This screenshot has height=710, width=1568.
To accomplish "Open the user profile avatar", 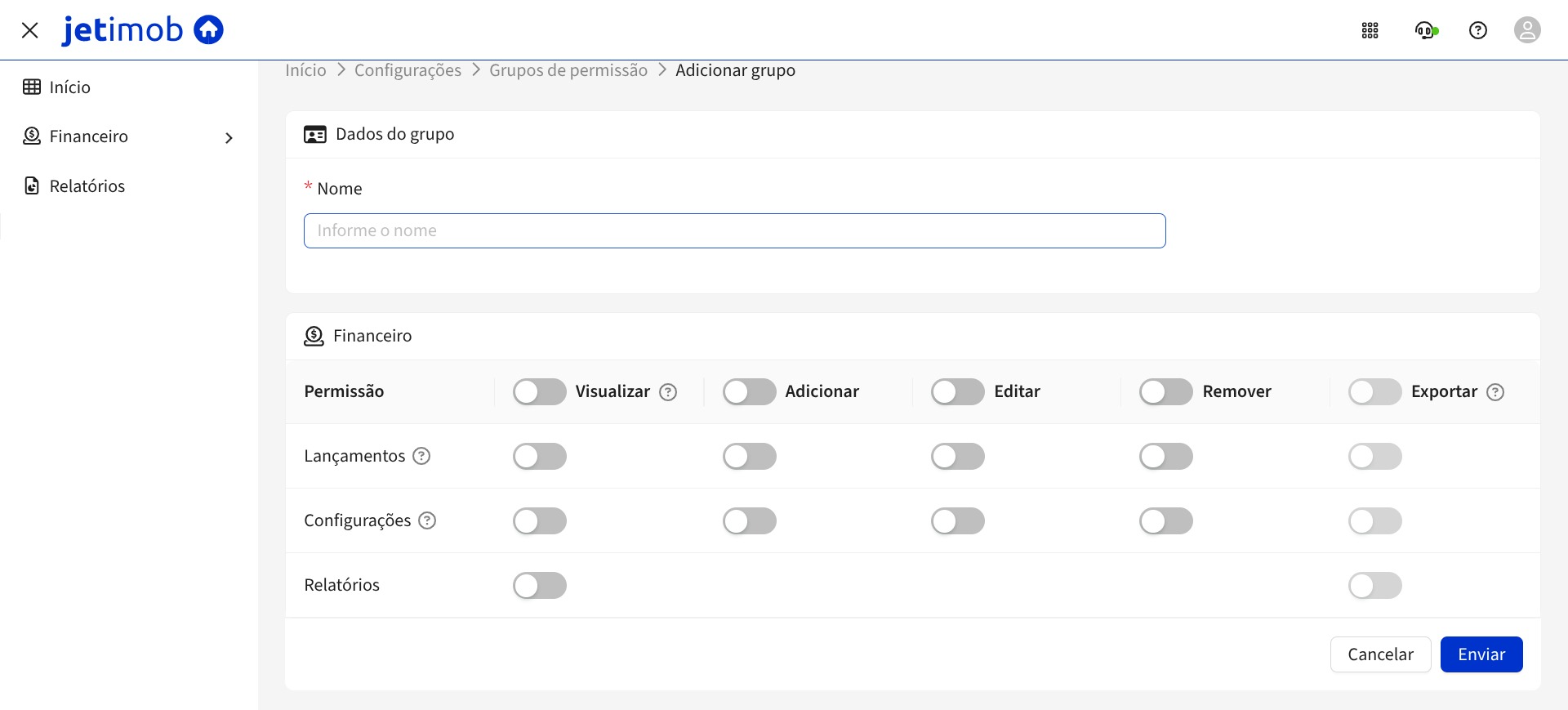I will click(x=1526, y=30).
